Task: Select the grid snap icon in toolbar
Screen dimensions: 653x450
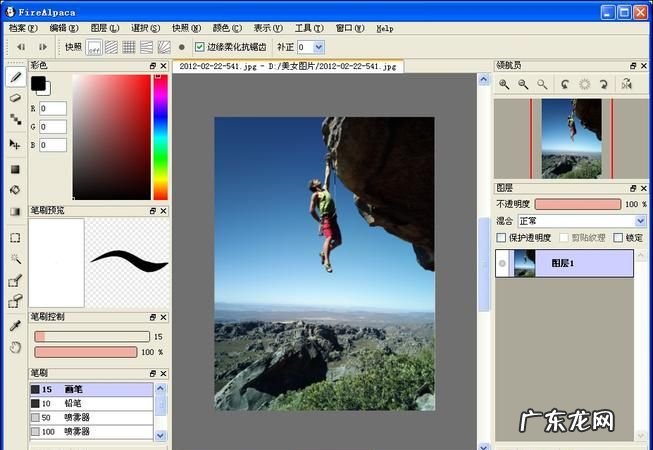Action: click(128, 47)
